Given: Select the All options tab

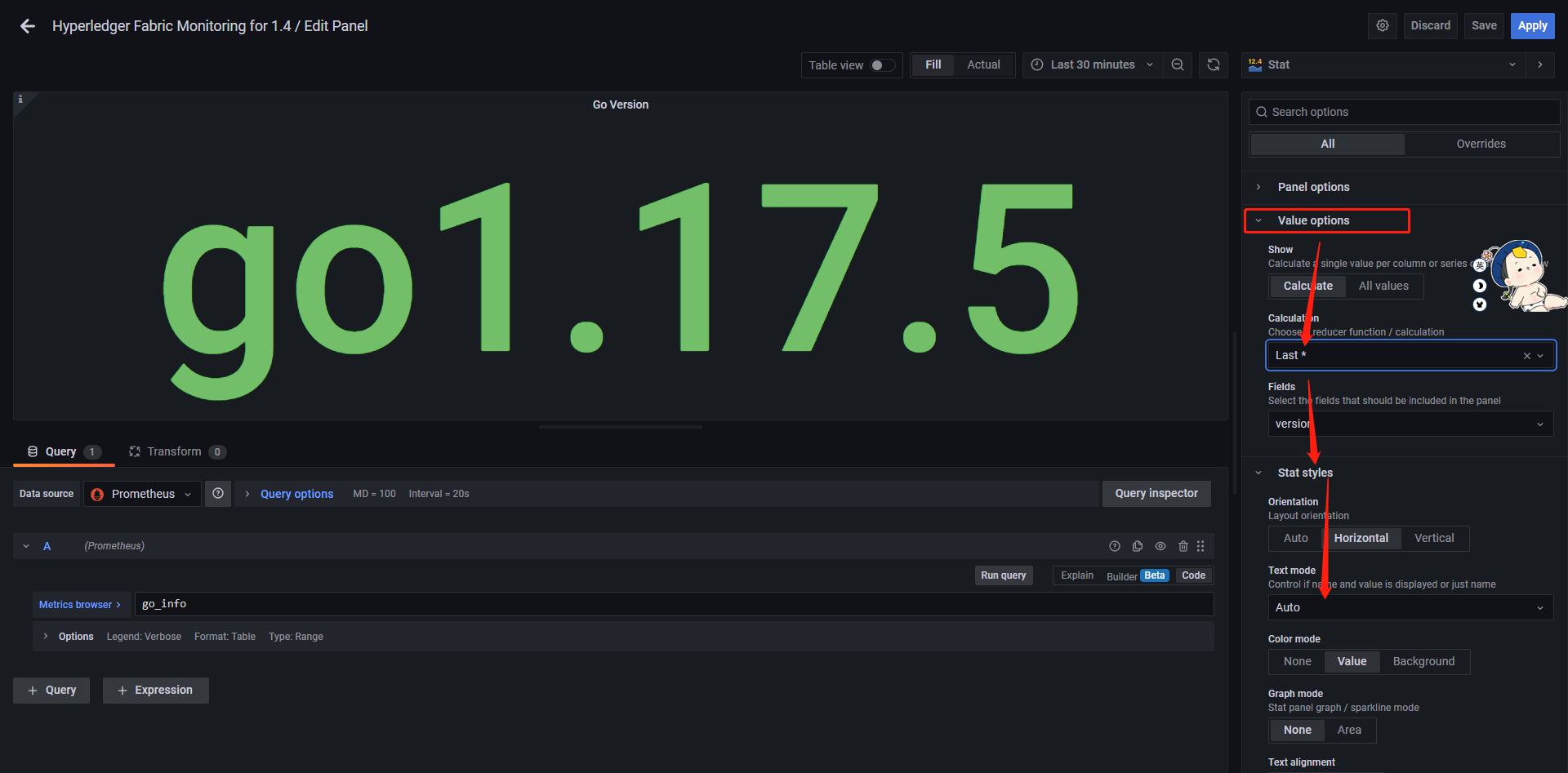Looking at the screenshot, I should tap(1328, 144).
